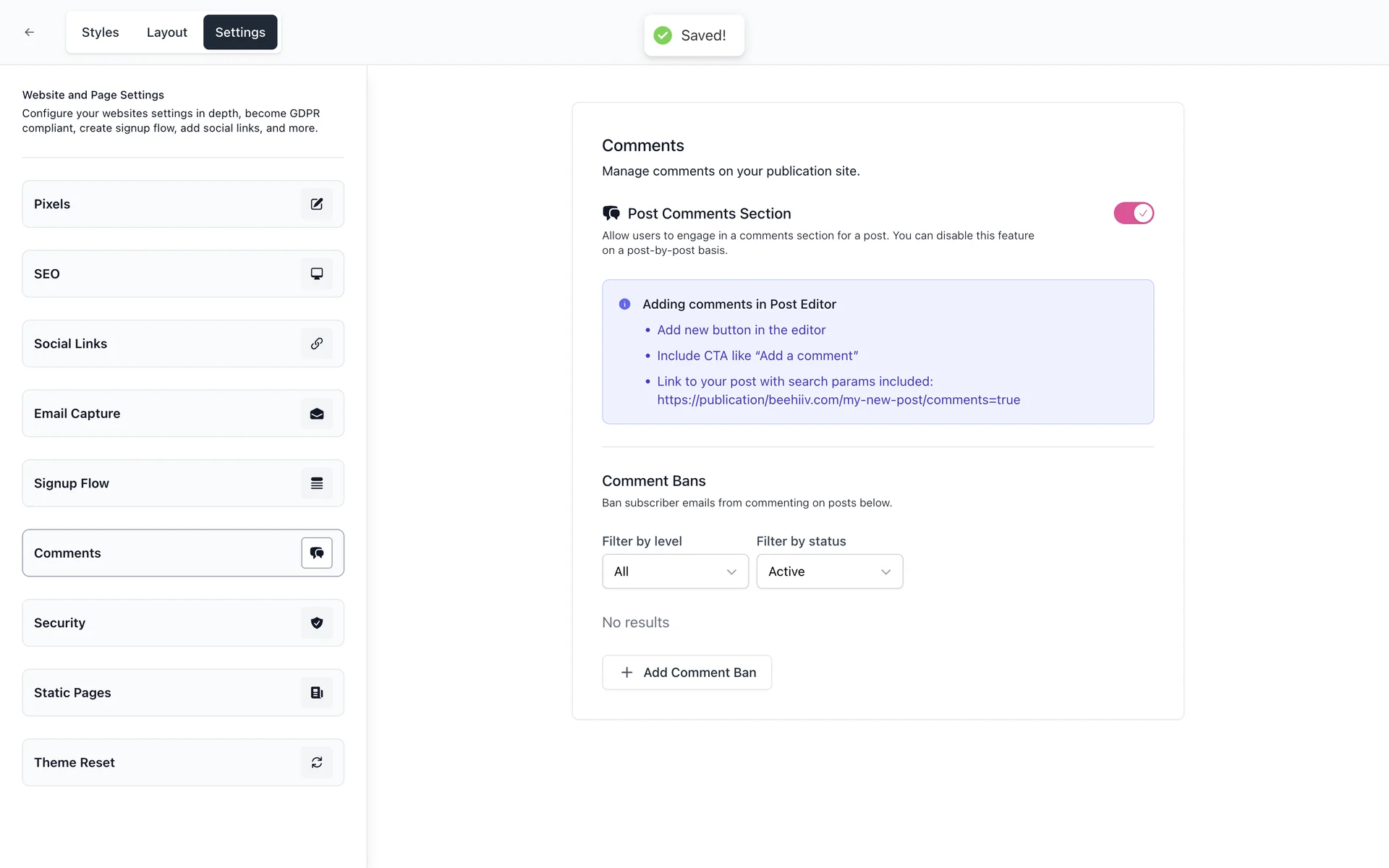
Task: Open the Filter by level dropdown
Action: 674,571
